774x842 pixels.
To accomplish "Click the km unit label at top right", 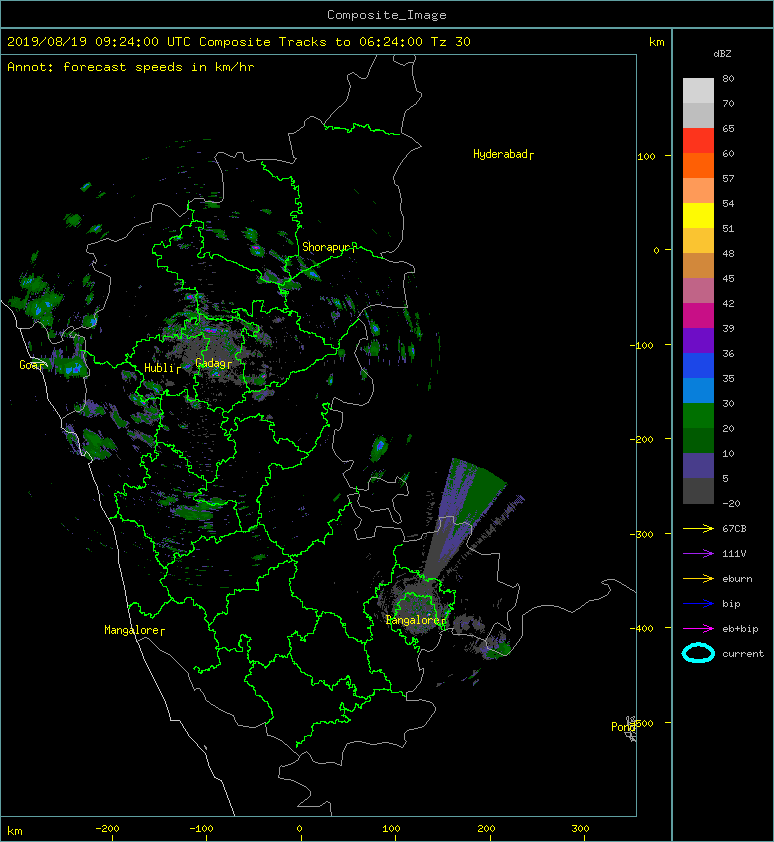I will [656, 42].
